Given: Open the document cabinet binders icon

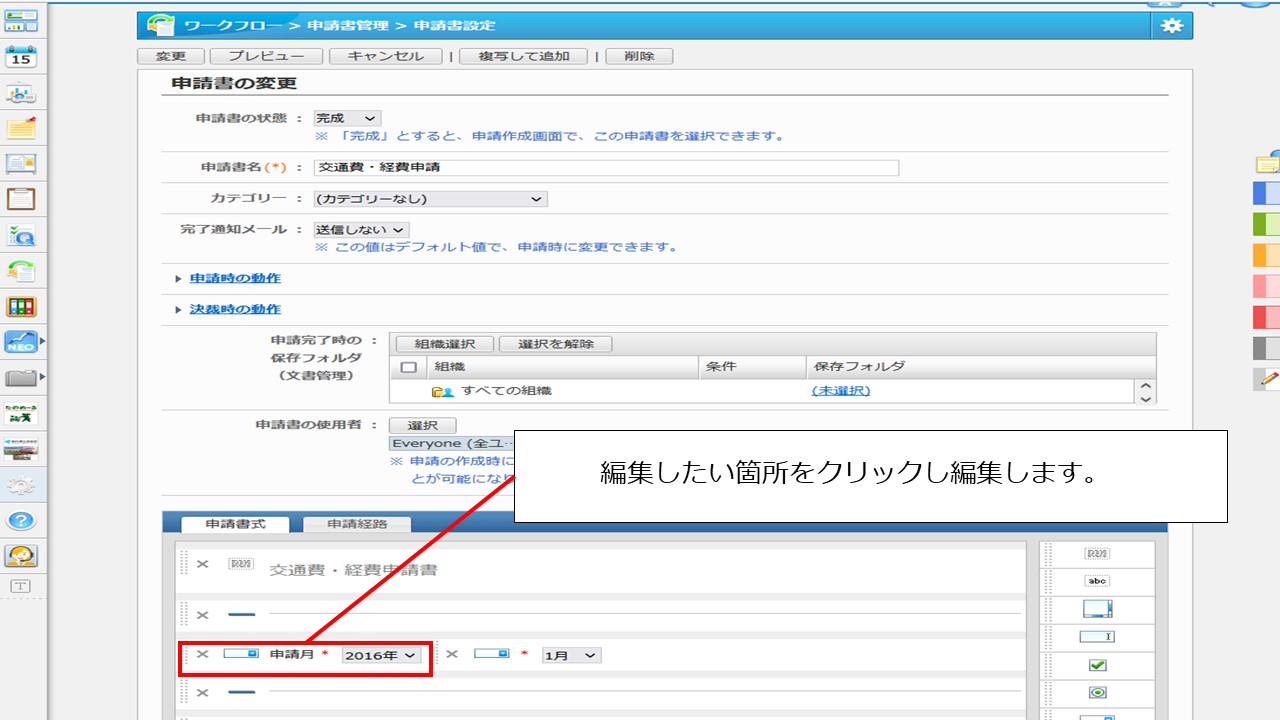Looking at the screenshot, I should [21, 307].
